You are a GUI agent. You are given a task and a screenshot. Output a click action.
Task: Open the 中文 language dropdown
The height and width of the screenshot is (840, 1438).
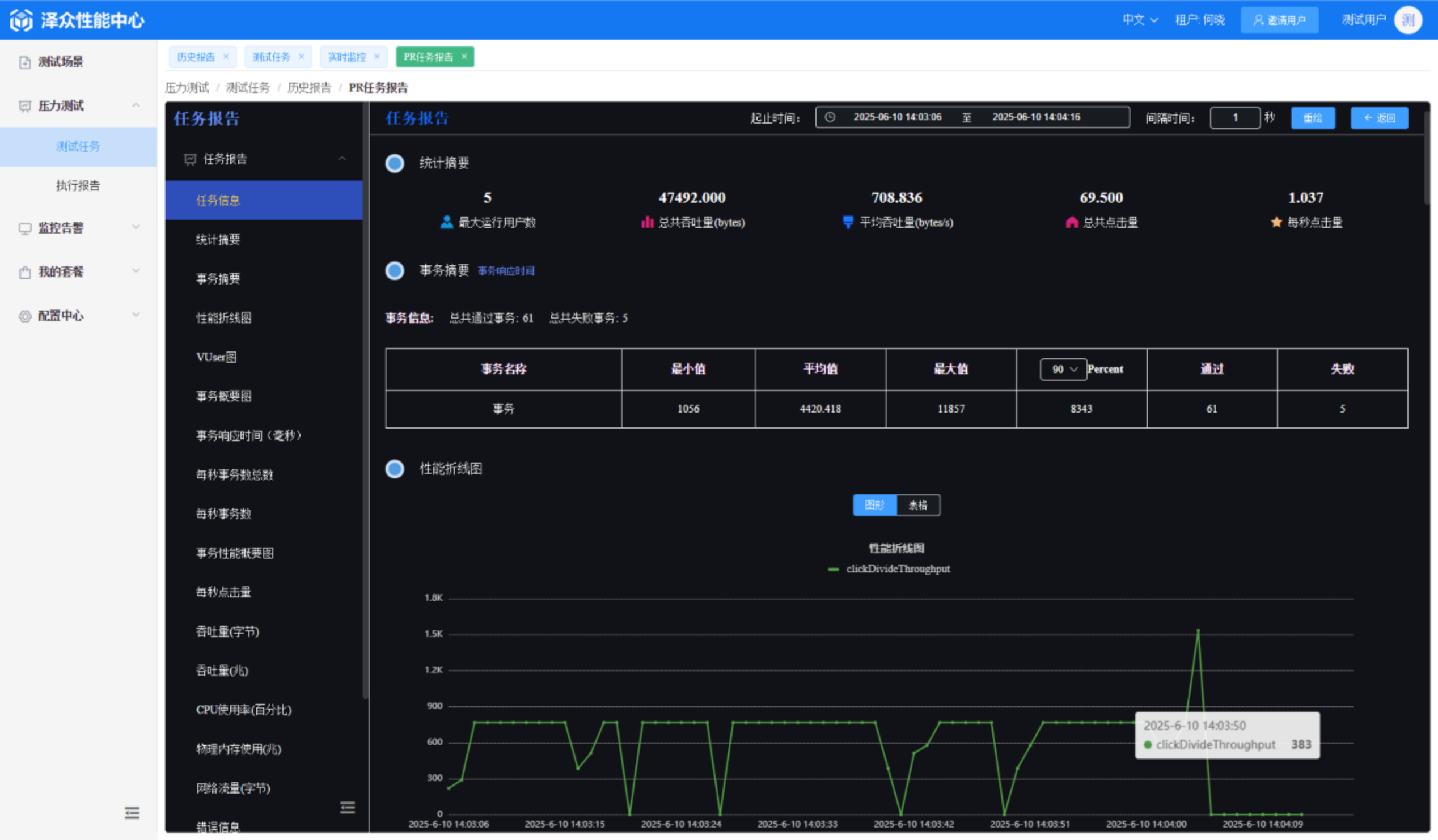[x=1140, y=20]
